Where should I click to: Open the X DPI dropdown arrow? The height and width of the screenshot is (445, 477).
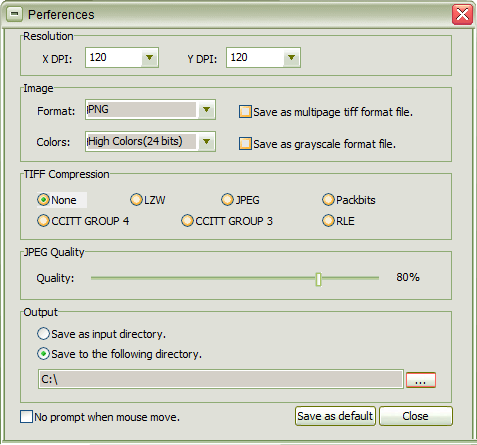[x=149, y=58]
